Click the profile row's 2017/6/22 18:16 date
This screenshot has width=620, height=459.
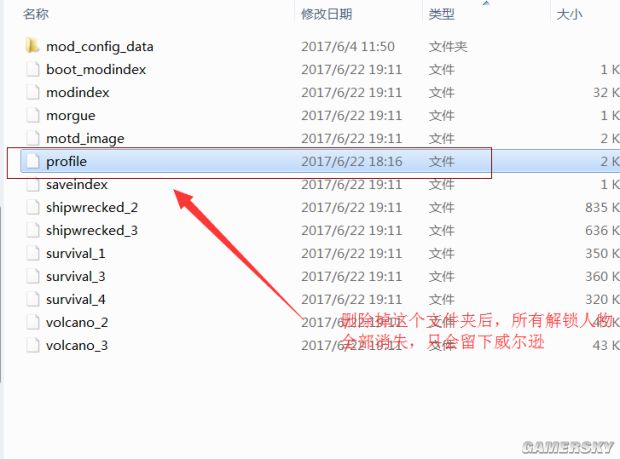352,161
